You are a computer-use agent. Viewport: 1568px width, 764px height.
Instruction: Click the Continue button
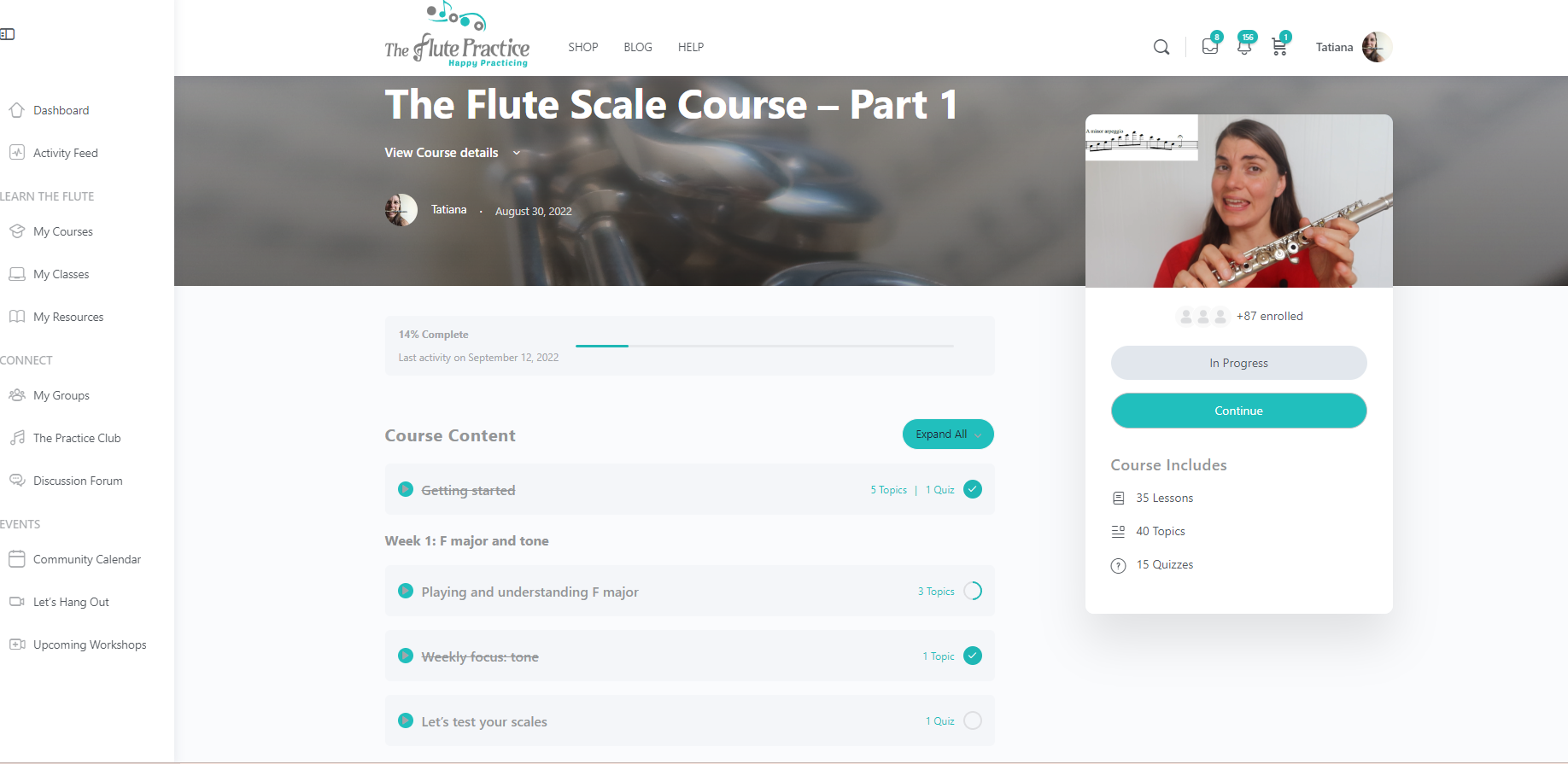tap(1238, 411)
